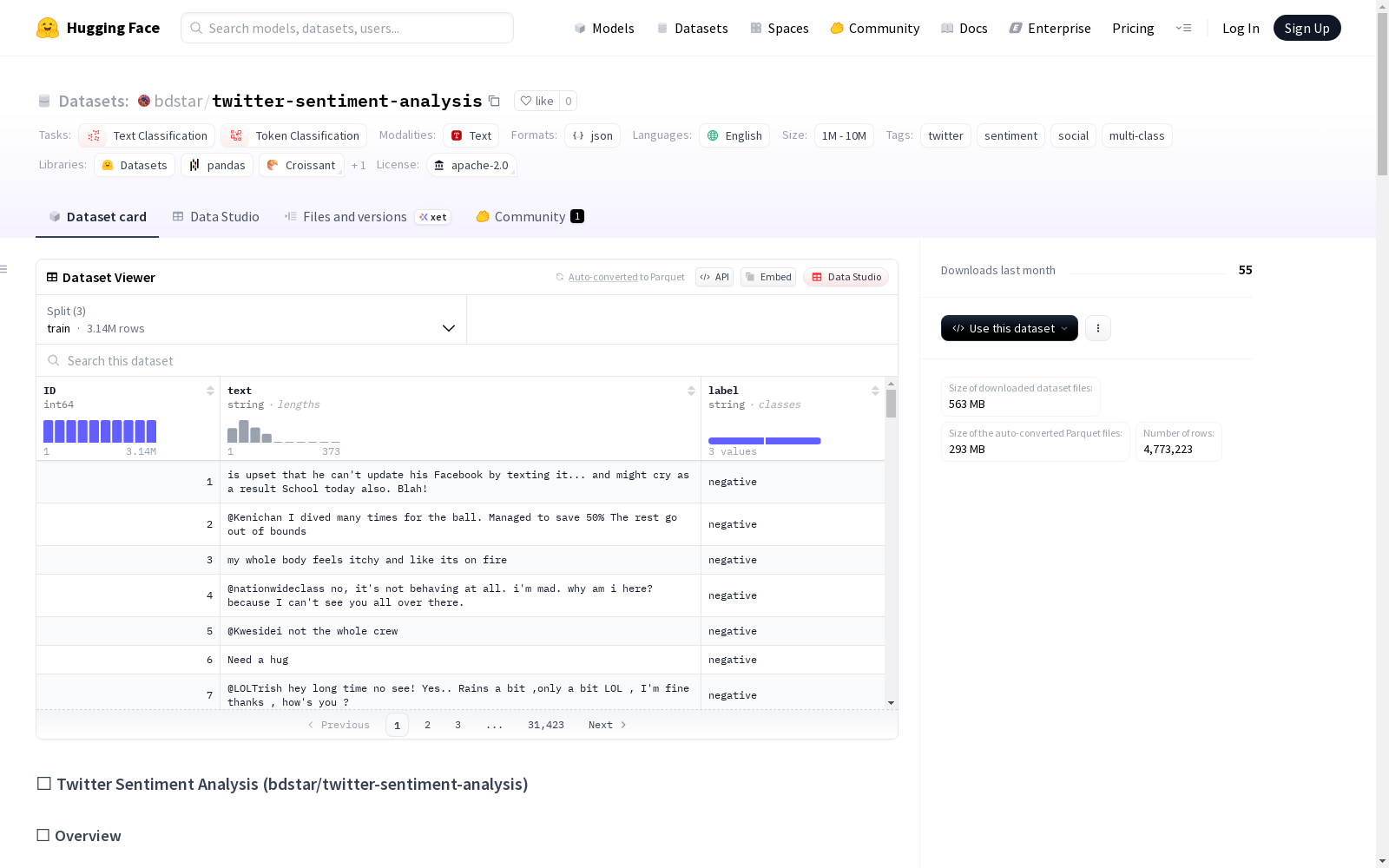Viewport: 1389px width, 868px height.
Task: Click the json format tag
Action: click(x=592, y=135)
